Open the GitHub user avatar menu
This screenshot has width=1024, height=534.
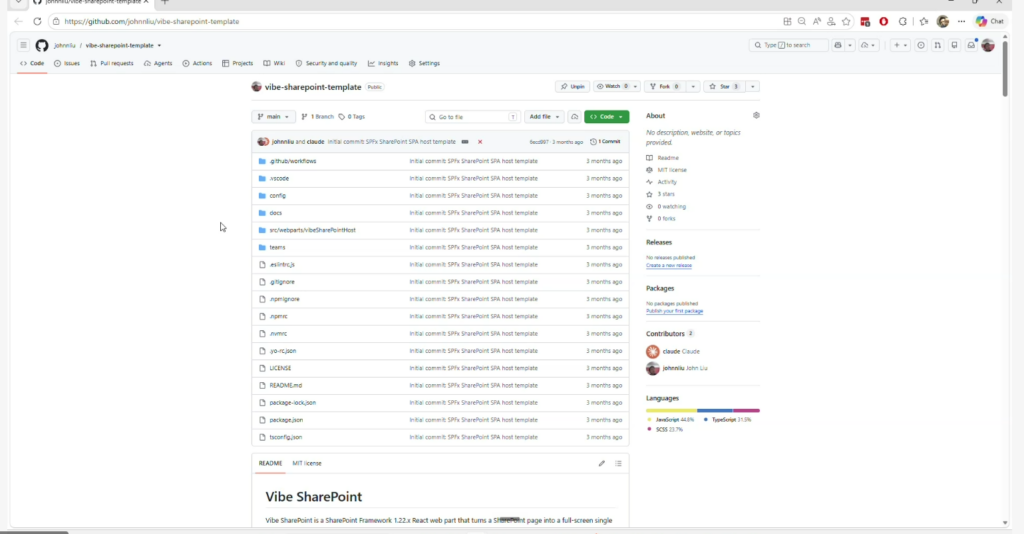point(988,45)
